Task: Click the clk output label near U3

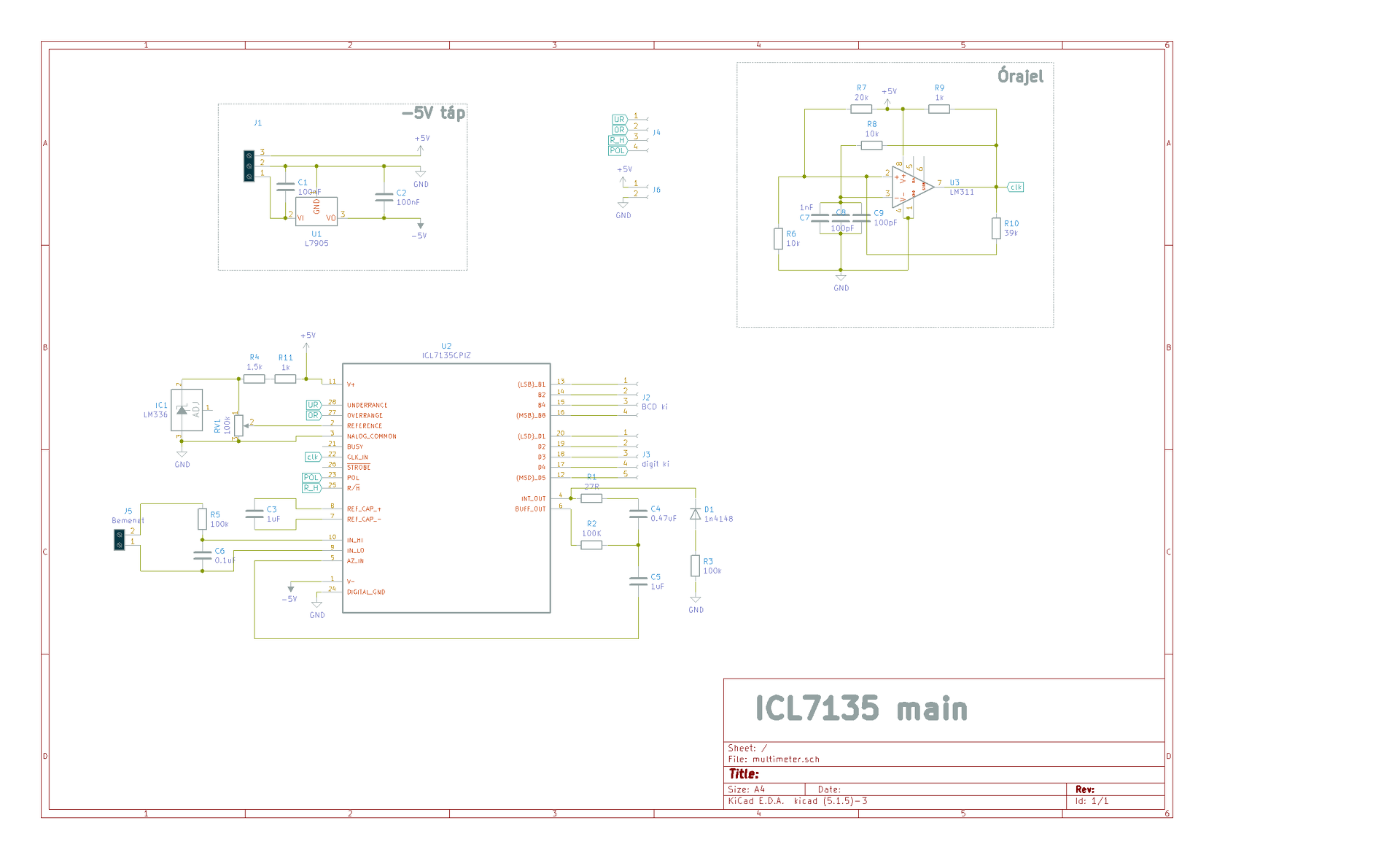Action: (x=1016, y=188)
